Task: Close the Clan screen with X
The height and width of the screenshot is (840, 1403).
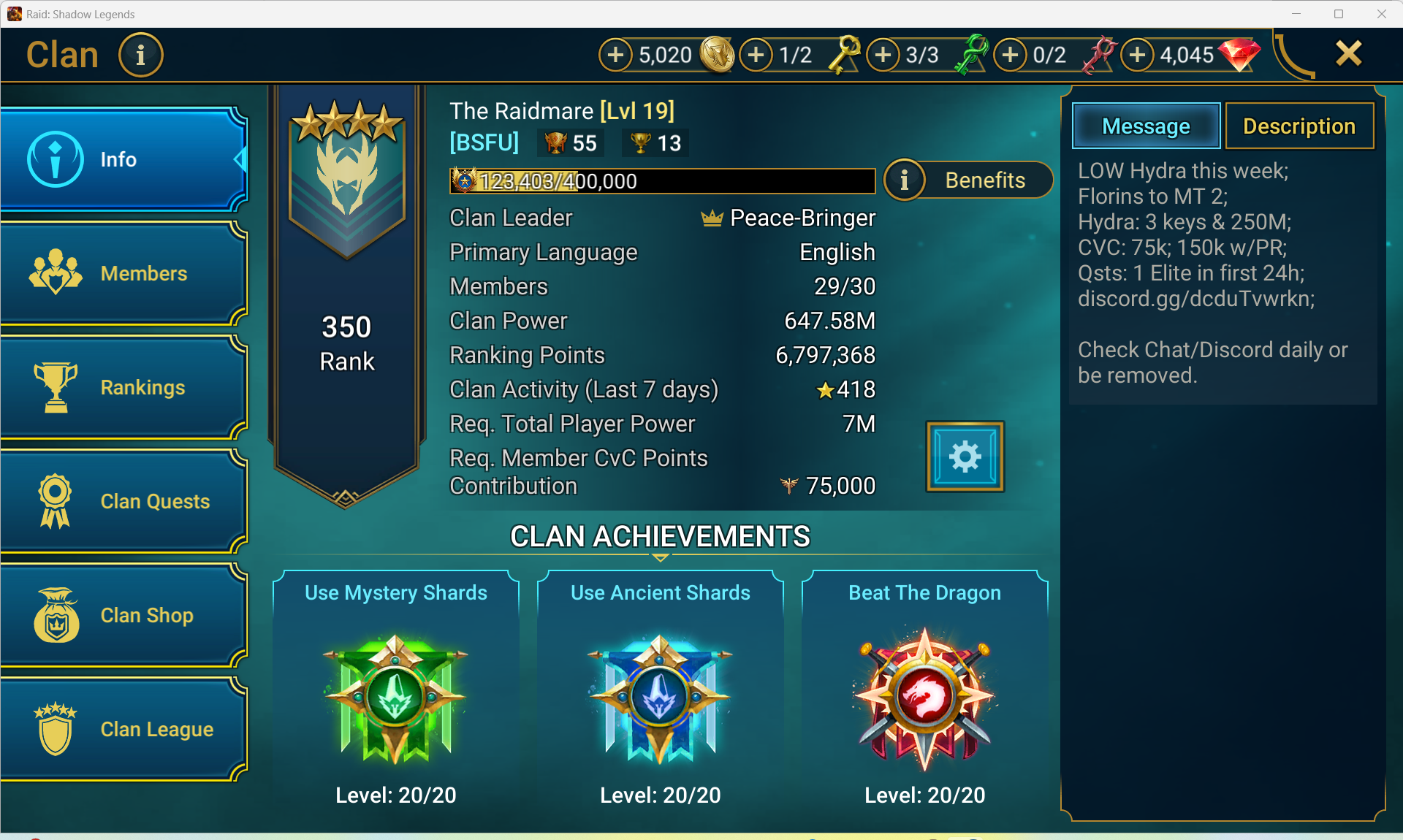Action: click(x=1348, y=53)
